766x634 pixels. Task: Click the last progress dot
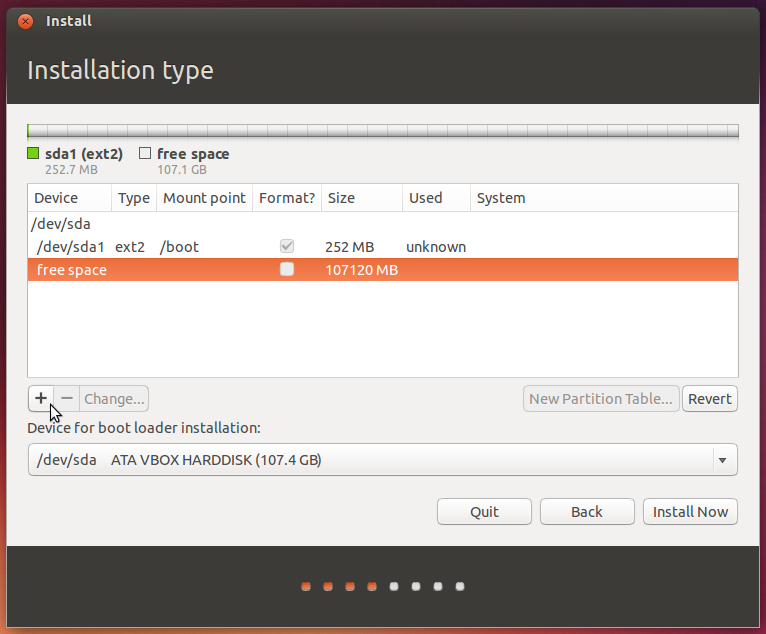460,586
